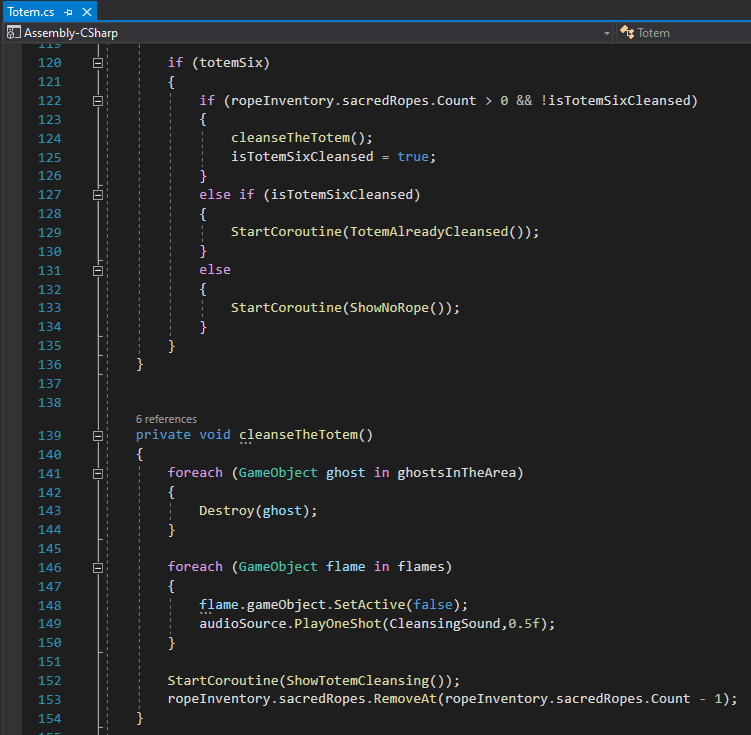
Task: Click the cleanseTheTotem method name in its declaration
Action: coord(298,436)
